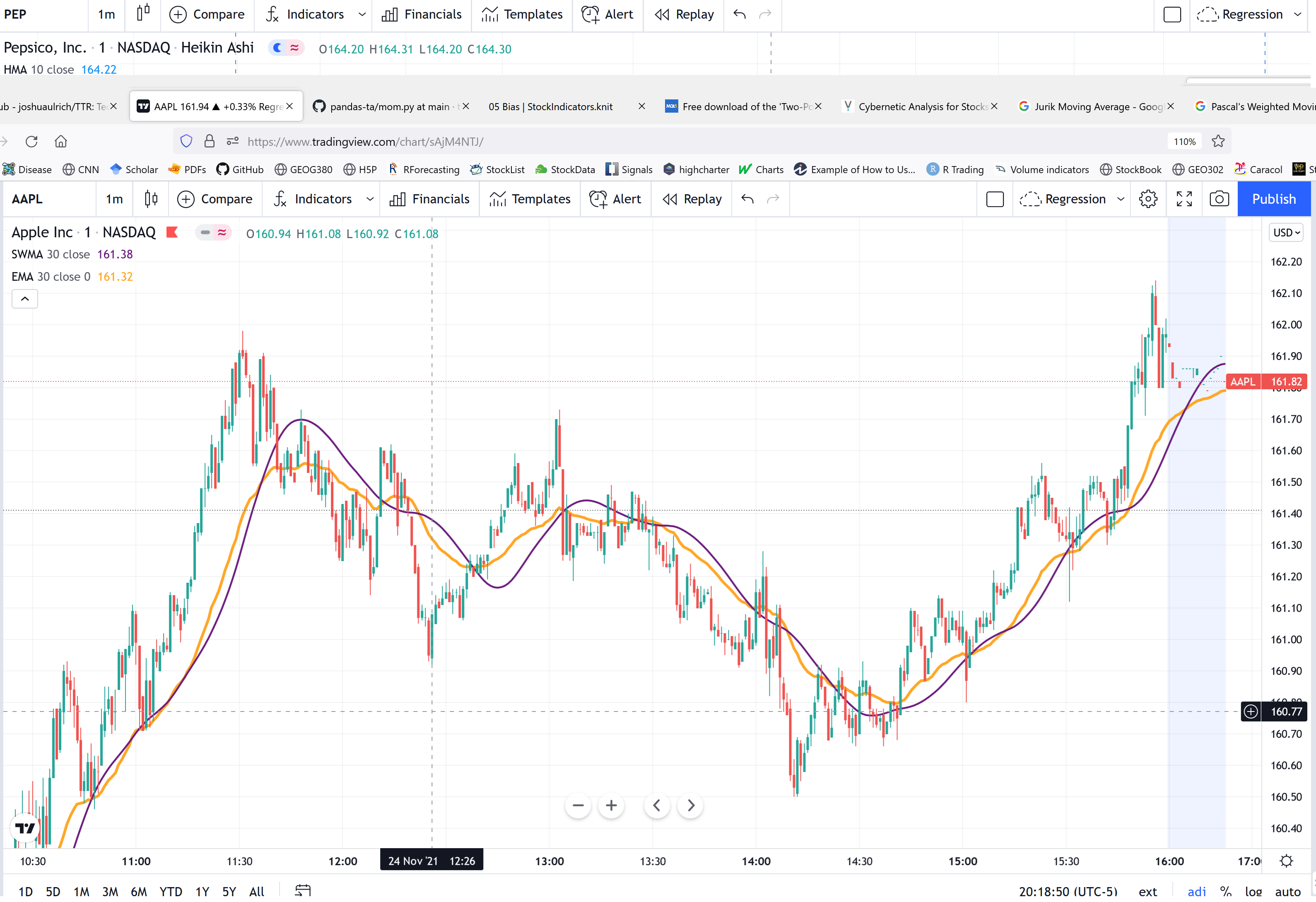Image resolution: width=1316 pixels, height=902 pixels.
Task: Toggle PEP market status indicator pill
Action: tap(286, 48)
